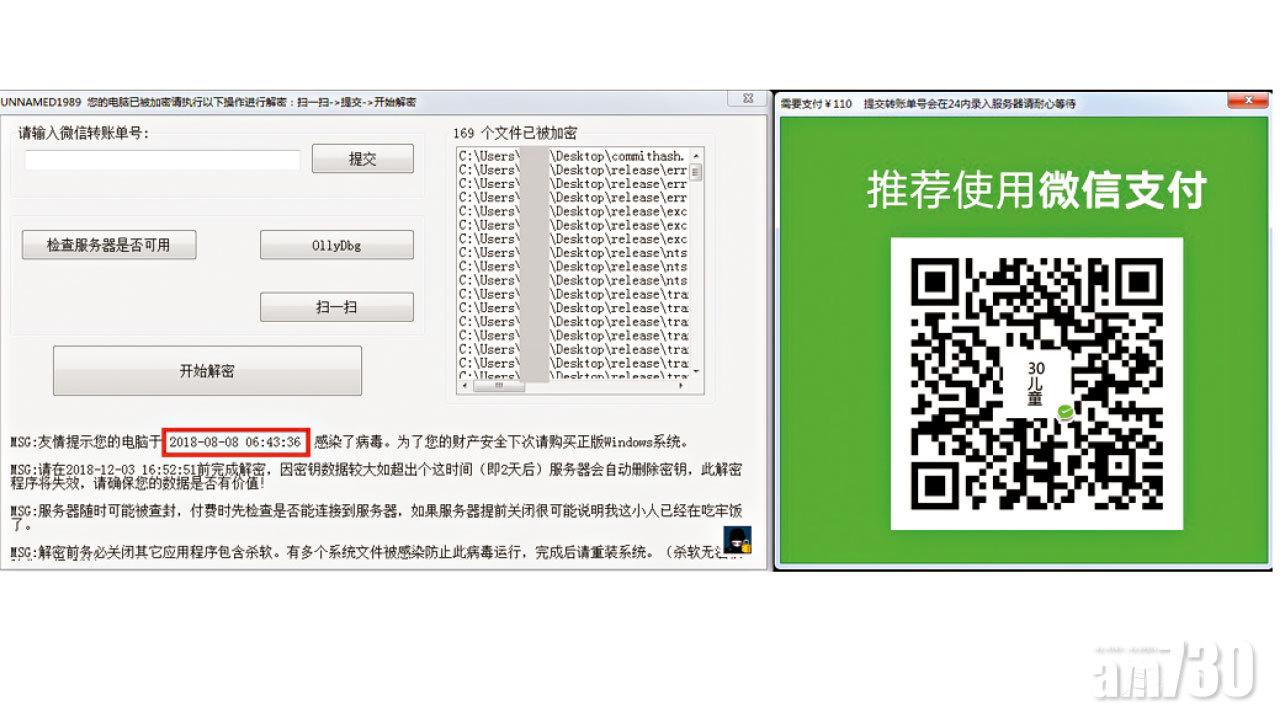Click the vertical scrollbar thumb of encrypted files
The height and width of the screenshot is (720, 1280).
tap(694, 174)
